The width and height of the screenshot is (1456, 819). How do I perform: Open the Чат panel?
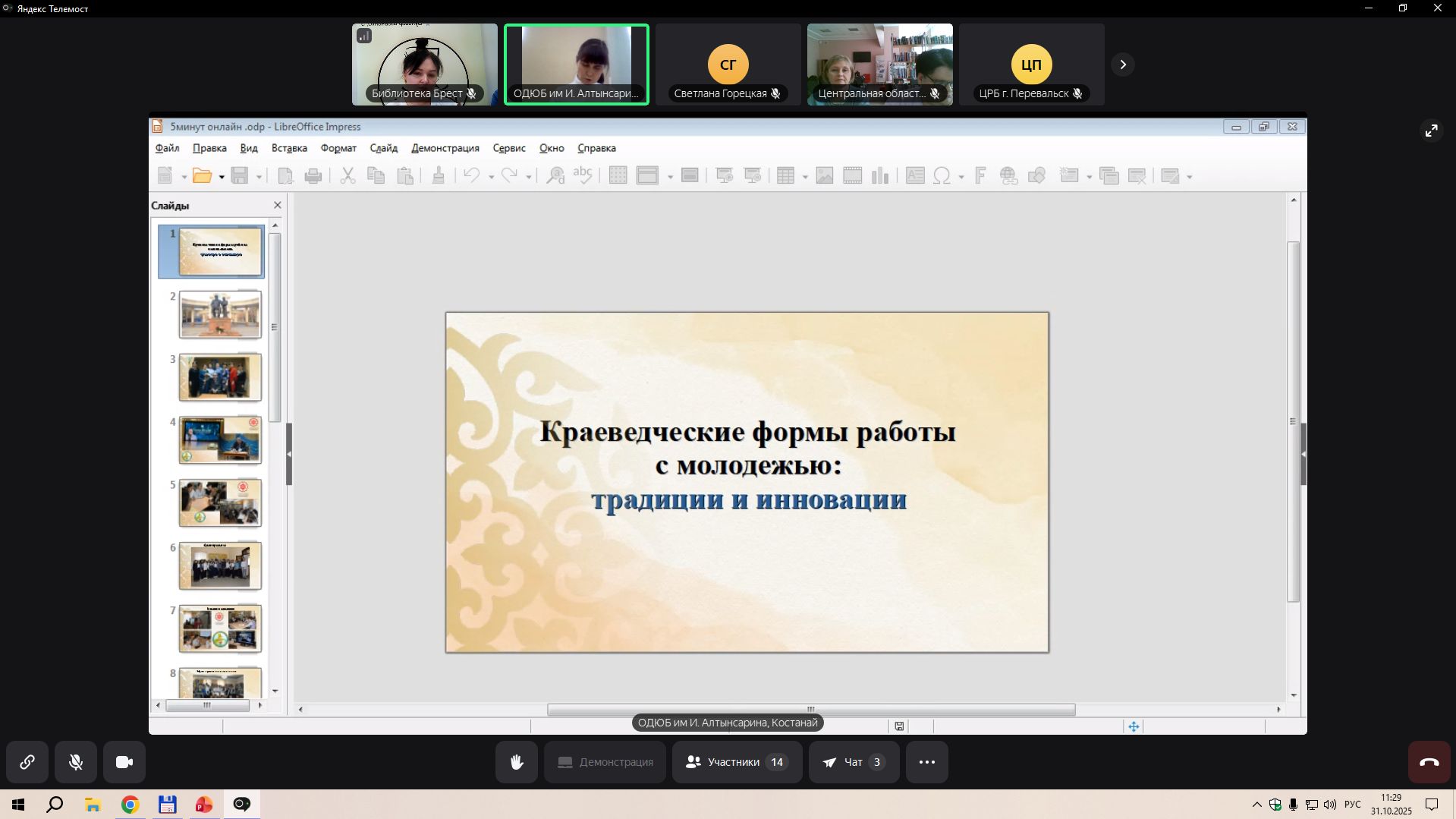click(854, 762)
